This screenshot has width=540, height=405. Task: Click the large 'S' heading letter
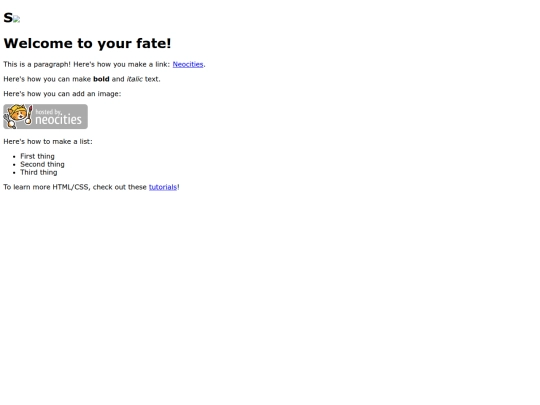(x=8, y=18)
